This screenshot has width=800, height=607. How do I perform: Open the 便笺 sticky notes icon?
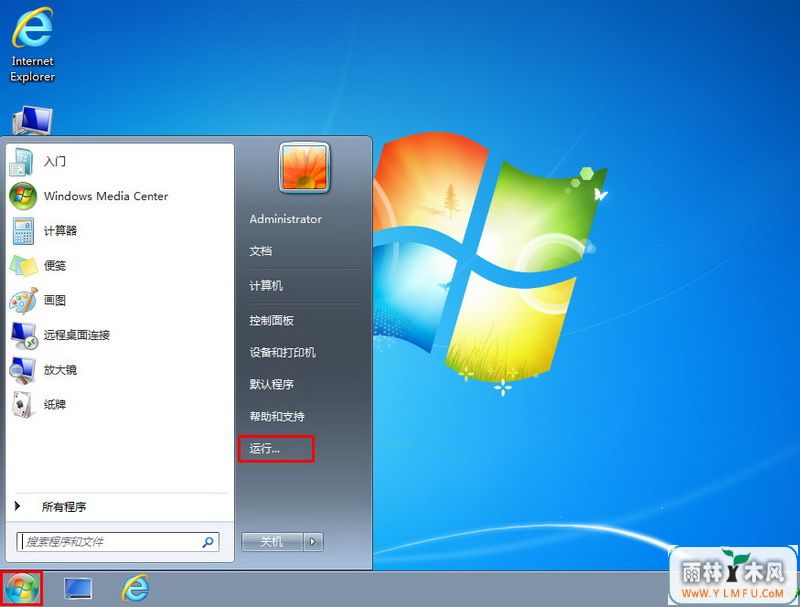pos(23,265)
